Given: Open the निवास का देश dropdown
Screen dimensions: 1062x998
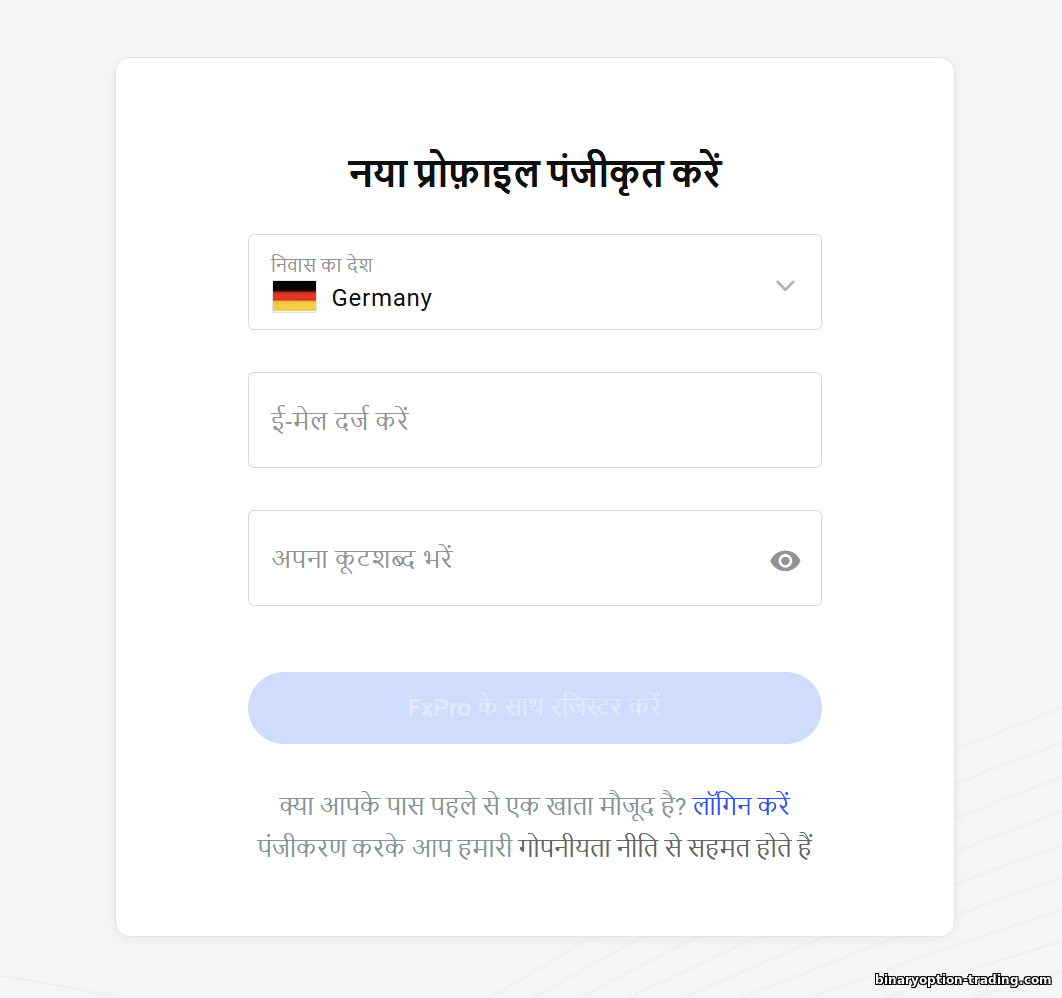Looking at the screenshot, I should 534,282.
